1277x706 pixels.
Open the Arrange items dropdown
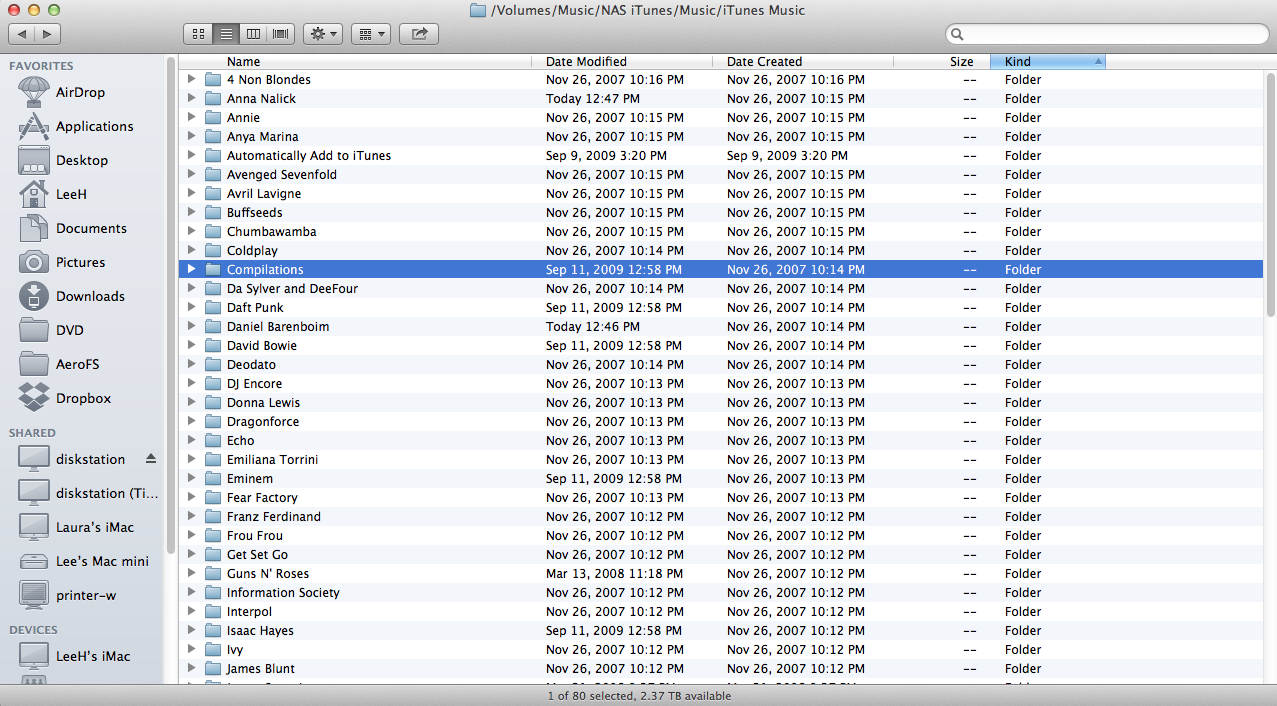pyautogui.click(x=370, y=34)
